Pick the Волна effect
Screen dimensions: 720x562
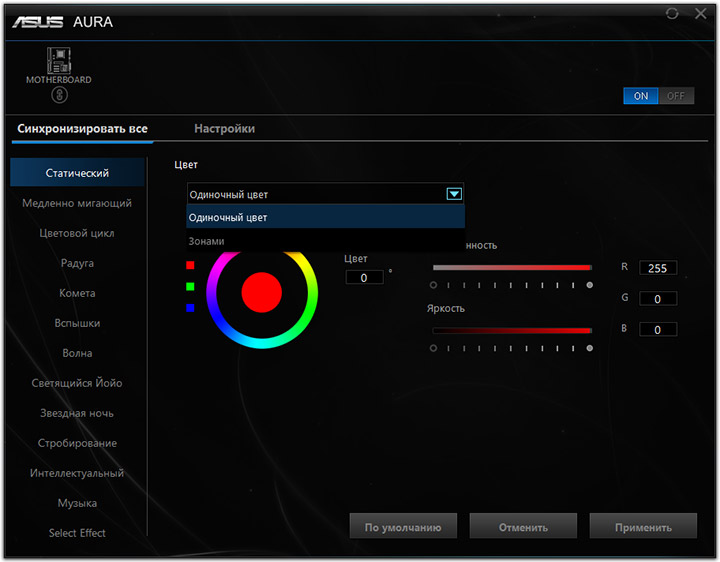(x=77, y=353)
